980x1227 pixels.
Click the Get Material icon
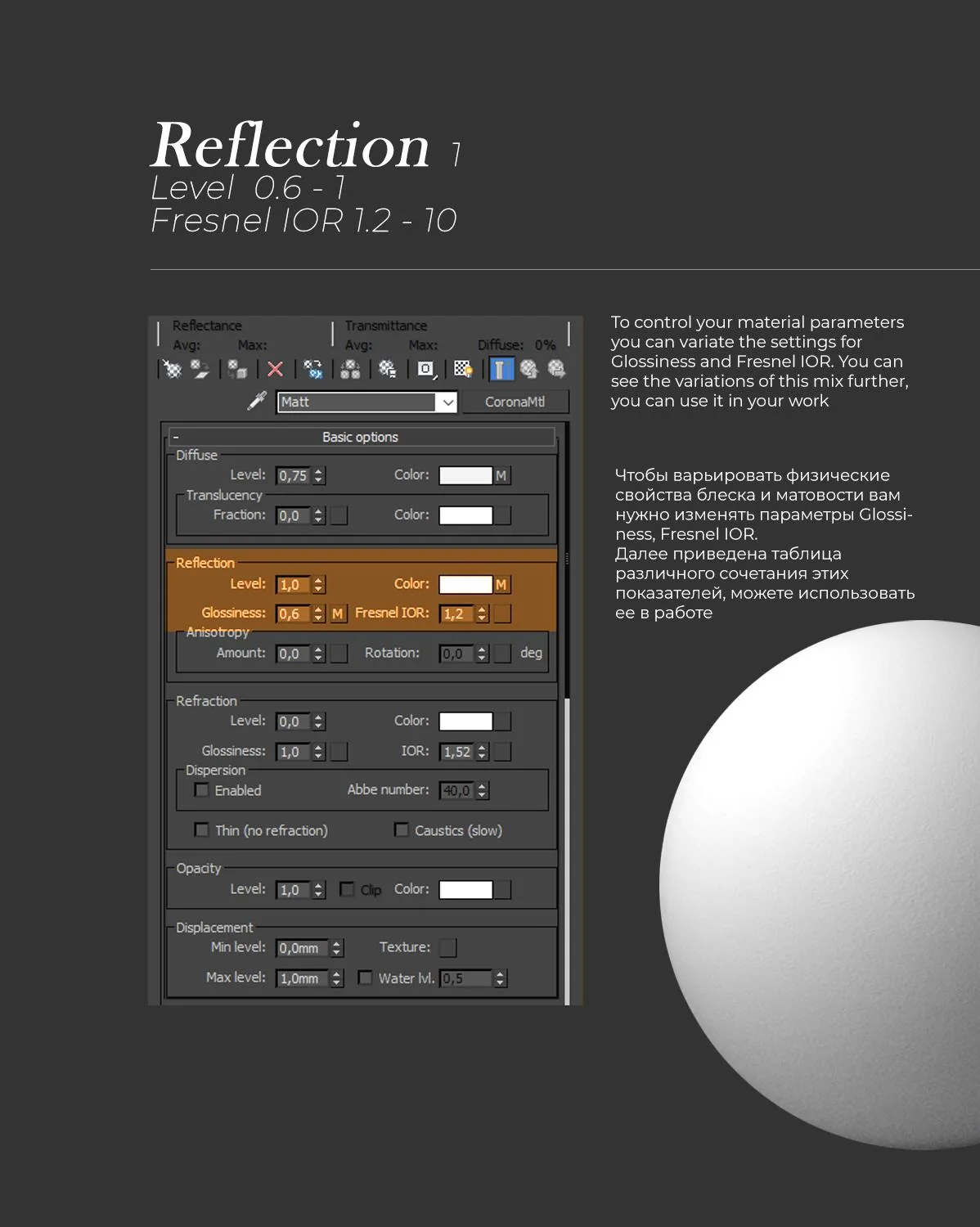173,369
